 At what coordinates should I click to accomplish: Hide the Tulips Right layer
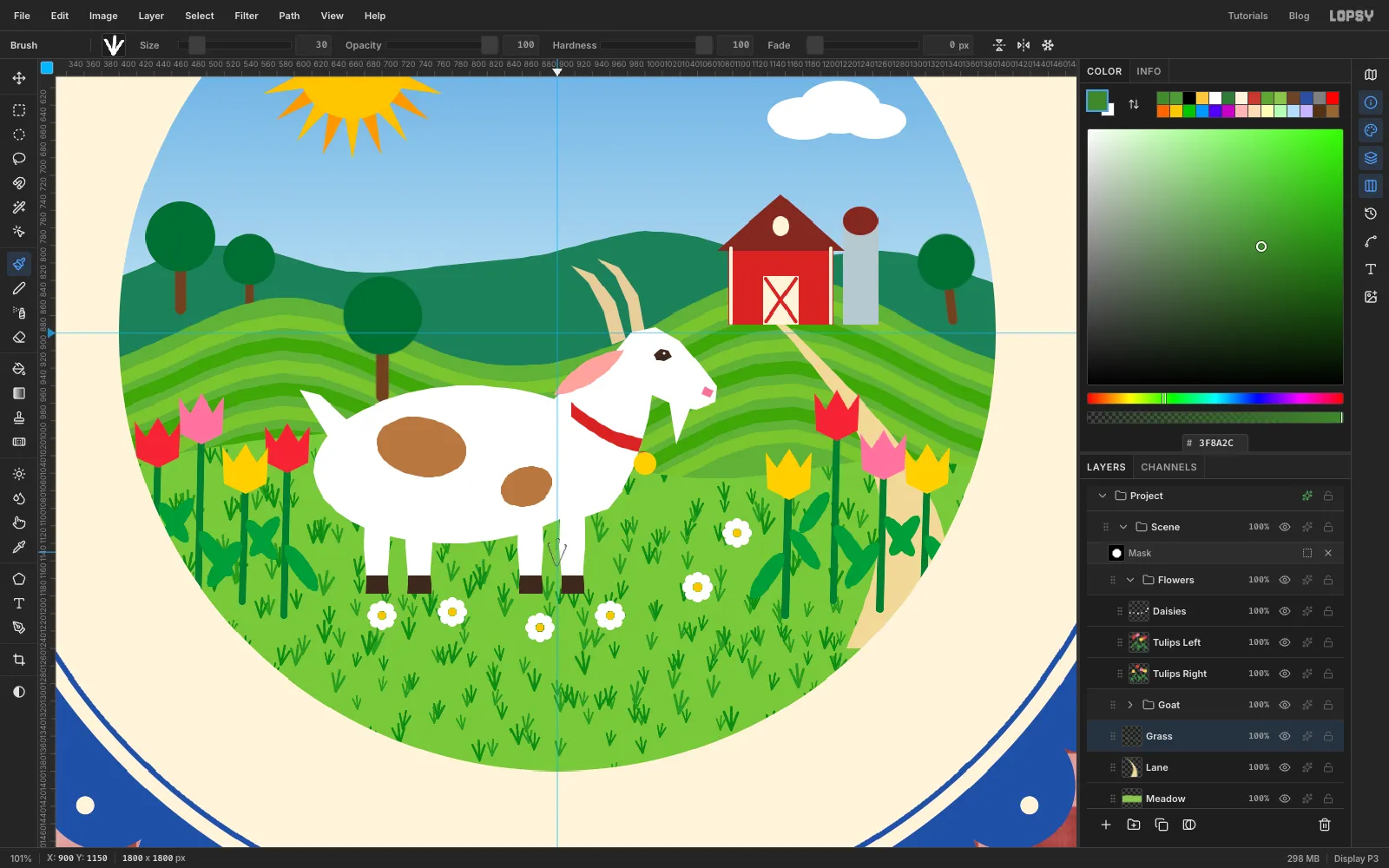(1285, 674)
